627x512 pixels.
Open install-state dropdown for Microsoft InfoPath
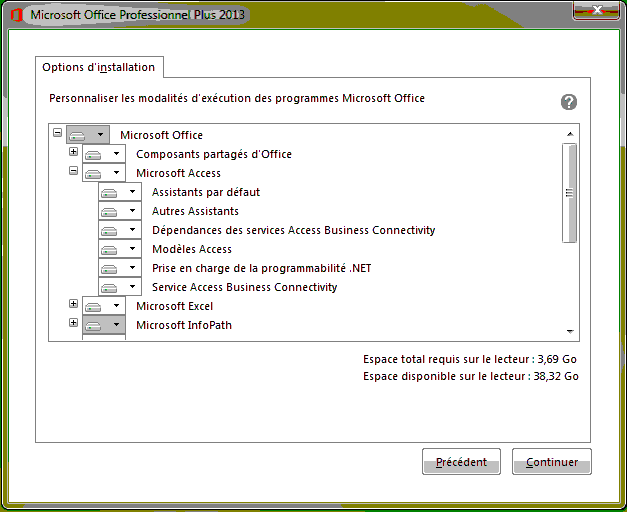(104, 325)
